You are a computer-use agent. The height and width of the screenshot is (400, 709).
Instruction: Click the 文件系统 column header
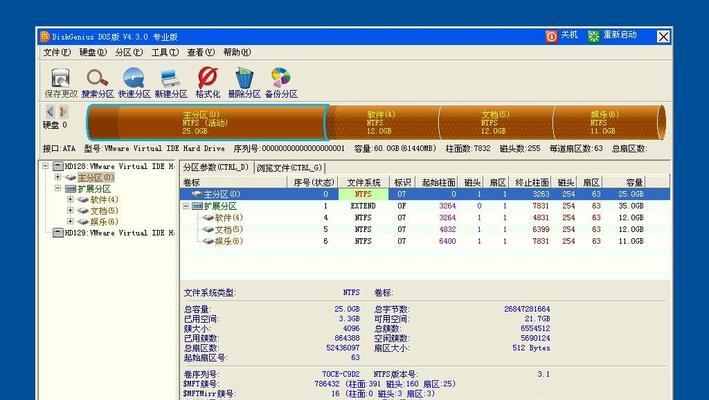coord(364,183)
